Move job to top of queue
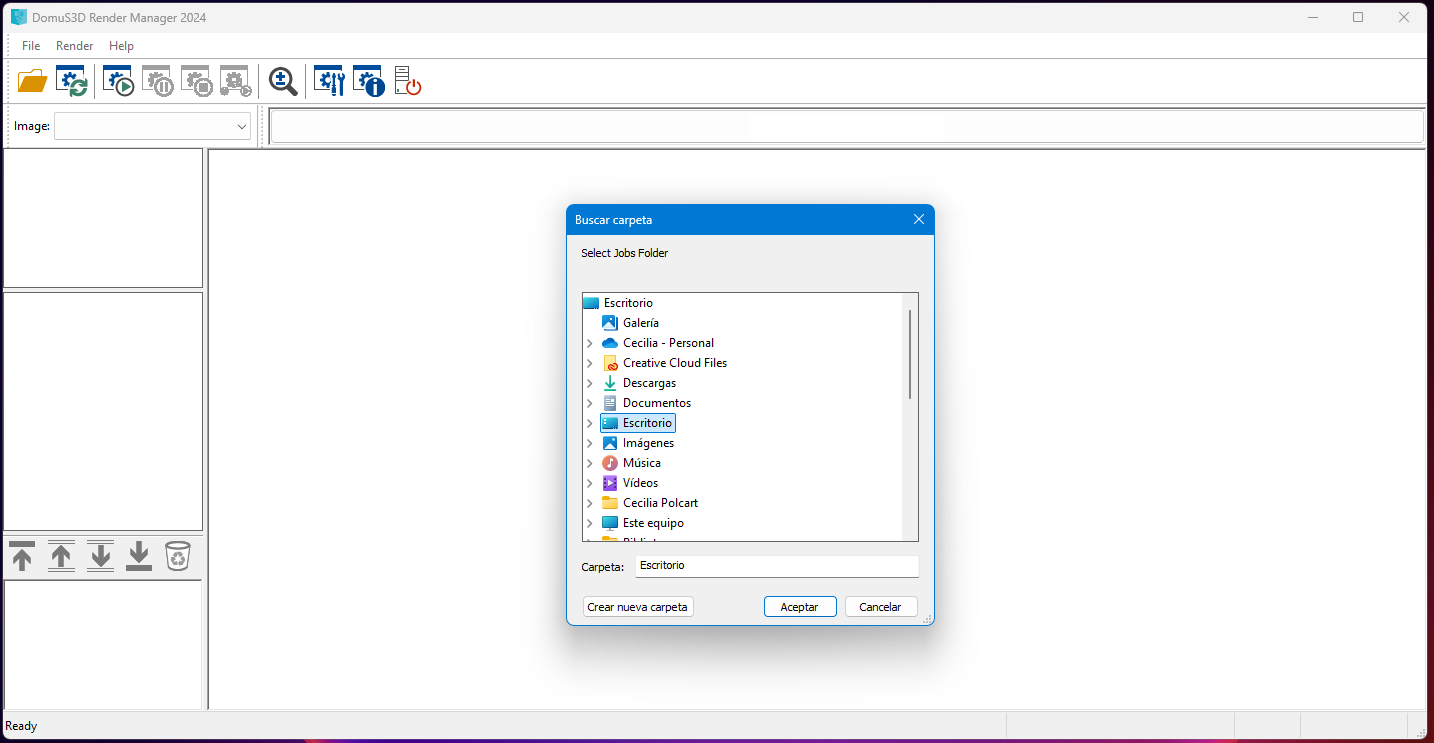This screenshot has height=743, width=1434. 22,557
